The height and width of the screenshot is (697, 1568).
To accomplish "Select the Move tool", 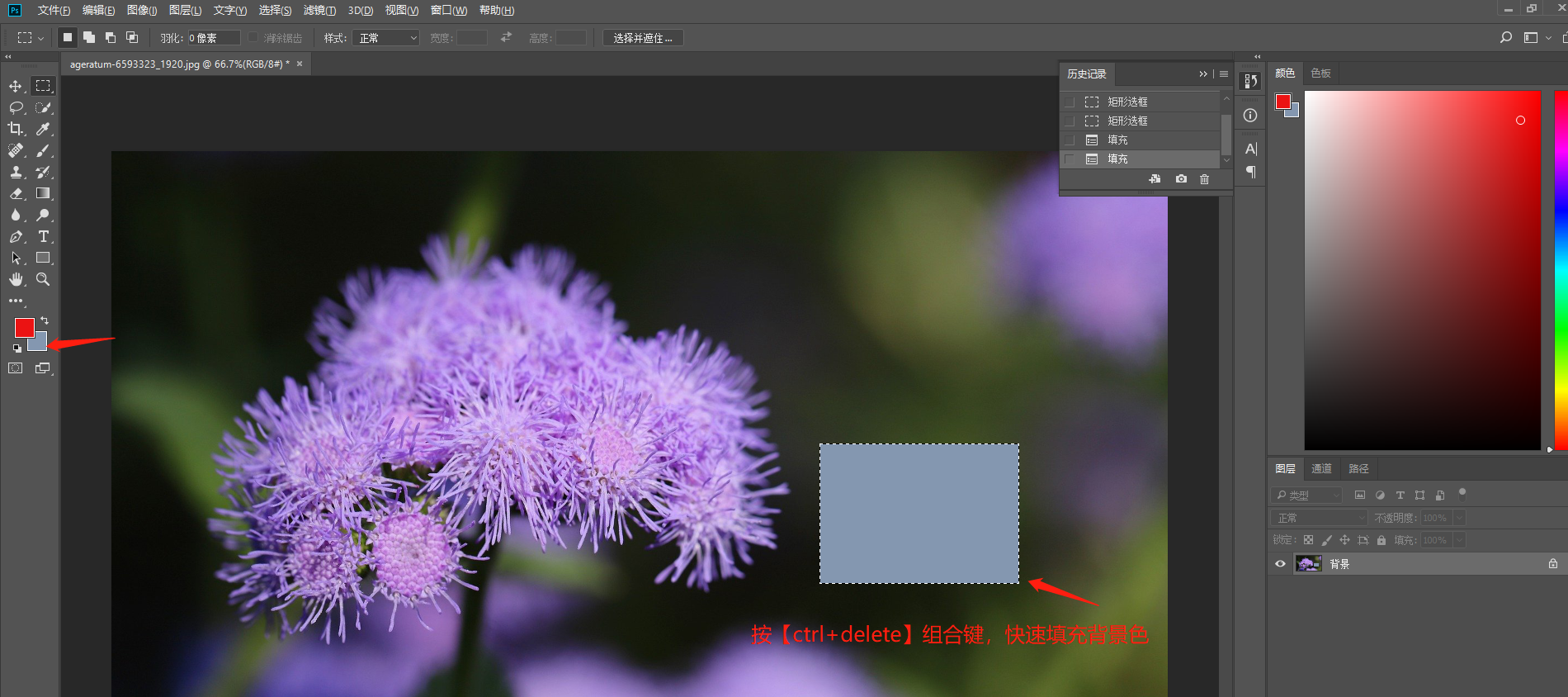I will [x=16, y=86].
